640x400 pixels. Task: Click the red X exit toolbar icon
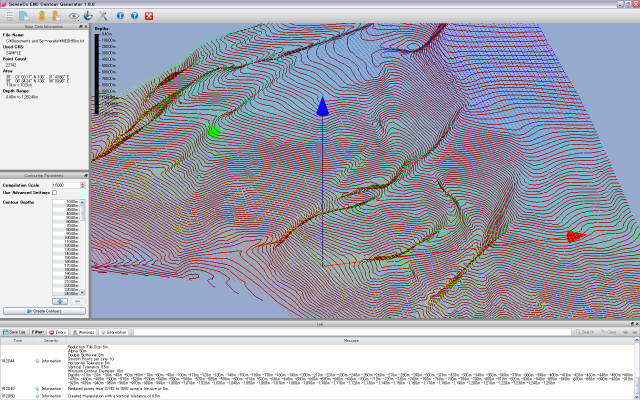[149, 16]
